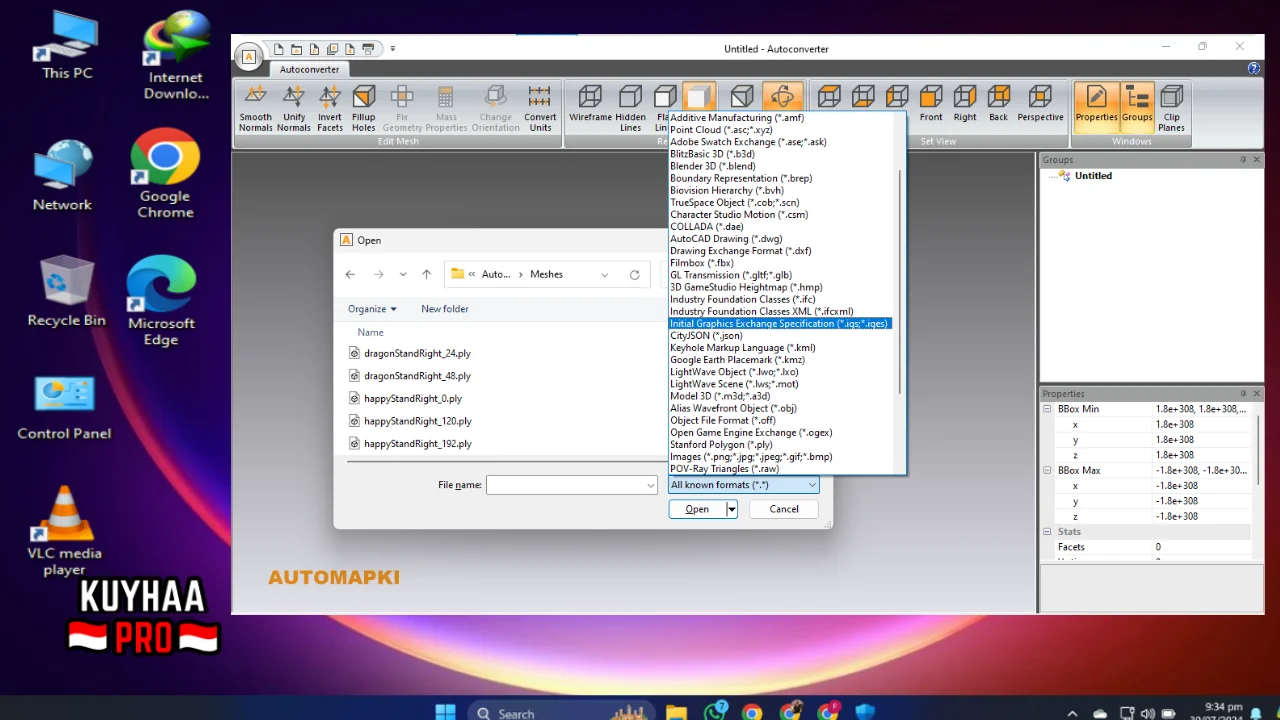Open the address bar path history dropdown
Screen dimensions: 1280x720
click(x=604, y=274)
